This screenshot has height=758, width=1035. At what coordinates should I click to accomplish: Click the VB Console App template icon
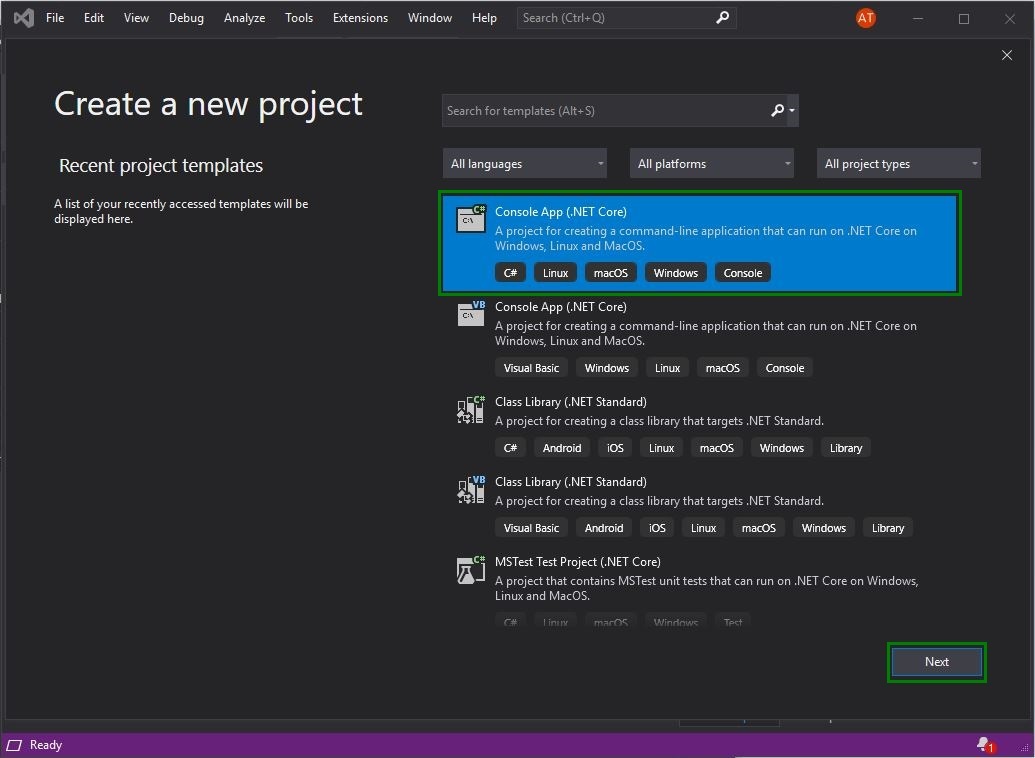[x=471, y=314]
